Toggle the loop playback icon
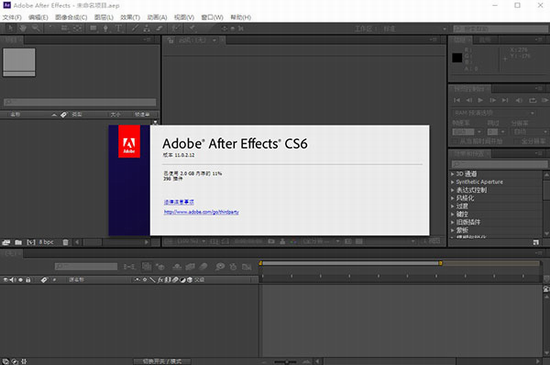550x365 pixels. point(532,100)
